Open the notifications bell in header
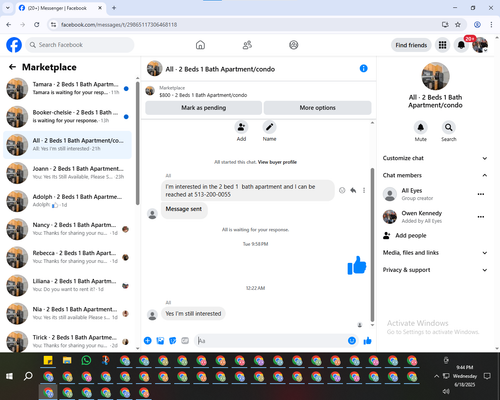This screenshot has width=500, height=400. pyautogui.click(x=461, y=45)
